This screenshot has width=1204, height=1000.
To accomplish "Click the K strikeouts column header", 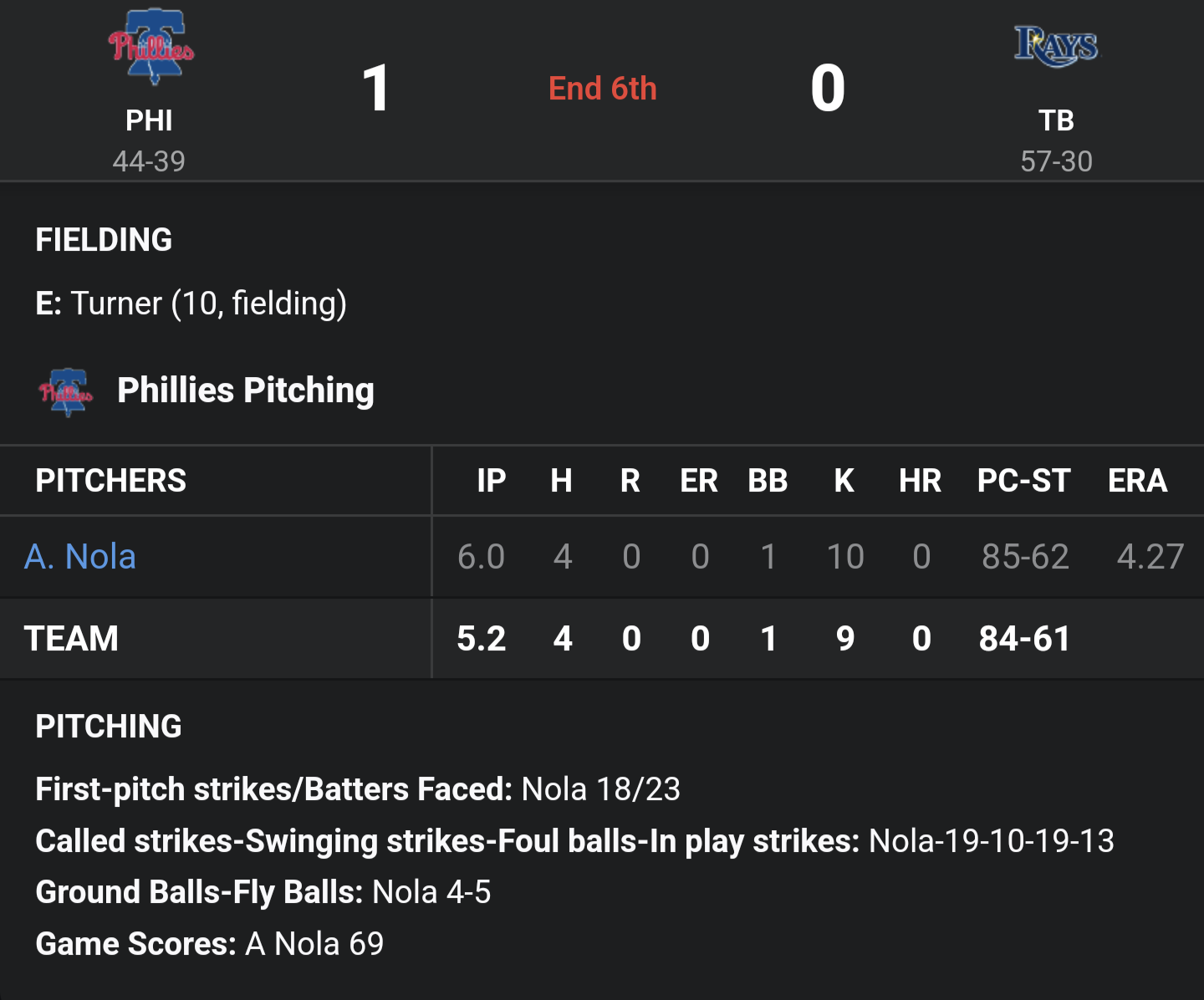I will coord(844,481).
